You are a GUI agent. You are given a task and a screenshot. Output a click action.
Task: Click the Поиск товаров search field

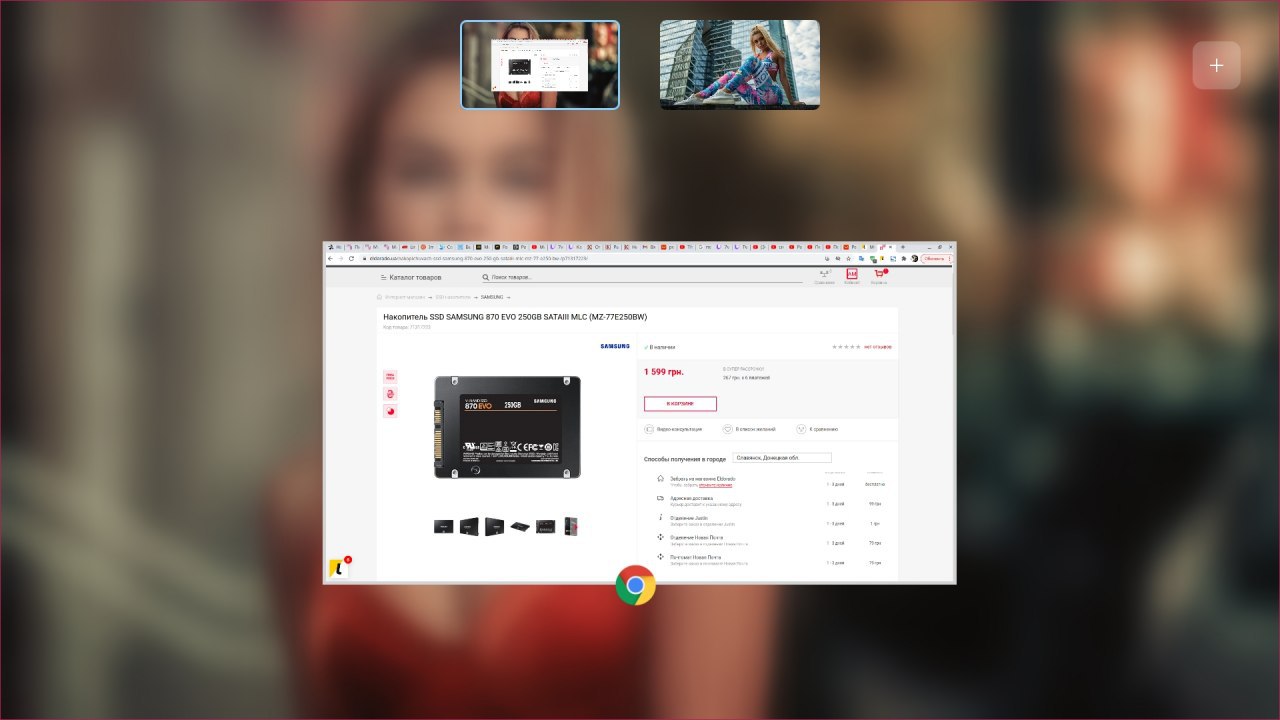(642, 277)
